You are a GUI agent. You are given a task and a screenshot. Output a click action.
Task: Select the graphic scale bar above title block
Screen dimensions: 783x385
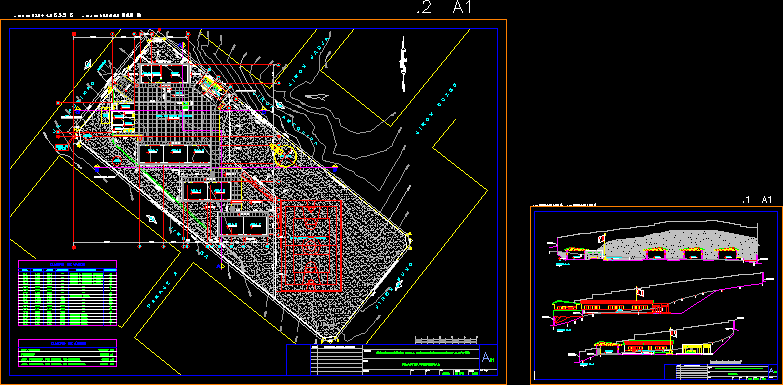pyautogui.click(x=446, y=341)
